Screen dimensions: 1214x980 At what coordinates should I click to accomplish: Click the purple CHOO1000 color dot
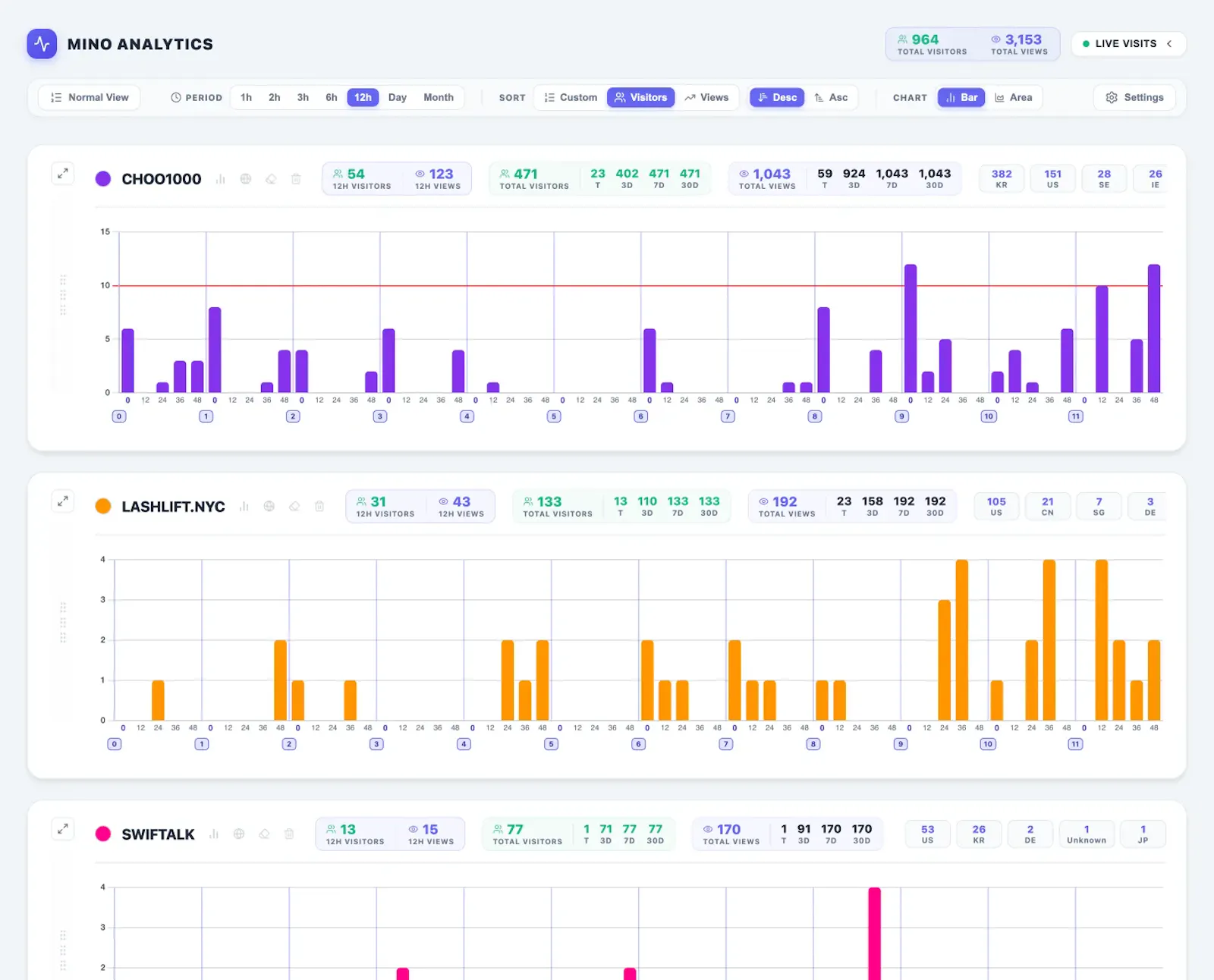[x=103, y=179]
